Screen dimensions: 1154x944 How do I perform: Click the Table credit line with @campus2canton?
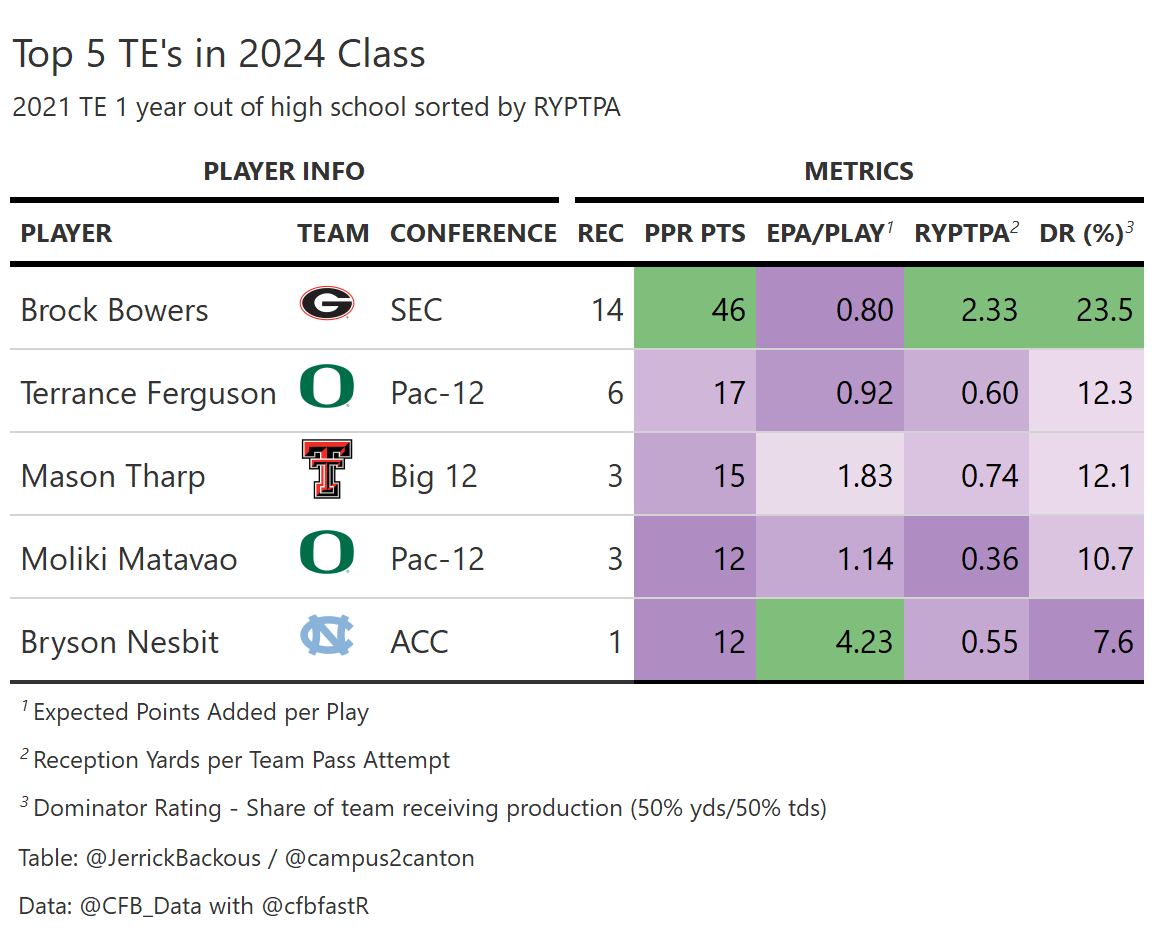click(246, 858)
